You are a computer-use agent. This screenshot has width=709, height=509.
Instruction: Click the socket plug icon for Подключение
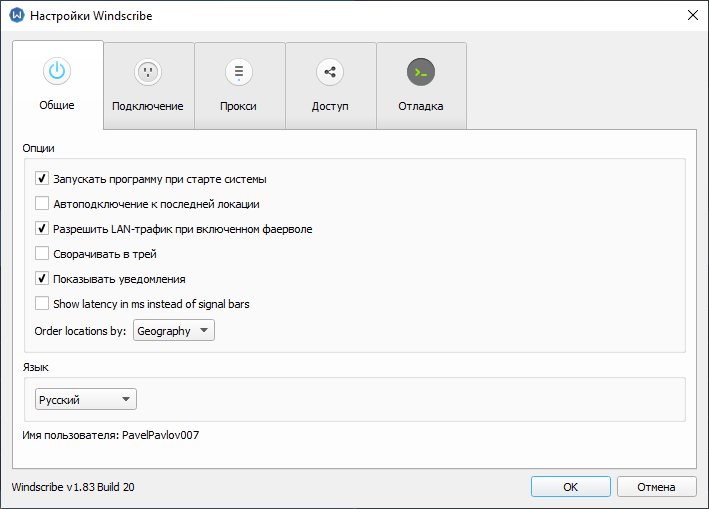click(148, 72)
